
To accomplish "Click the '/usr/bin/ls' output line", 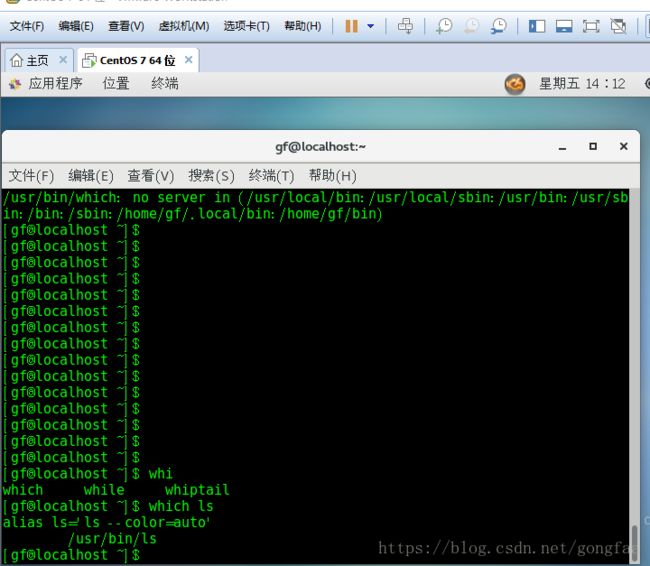I will coord(112,539).
